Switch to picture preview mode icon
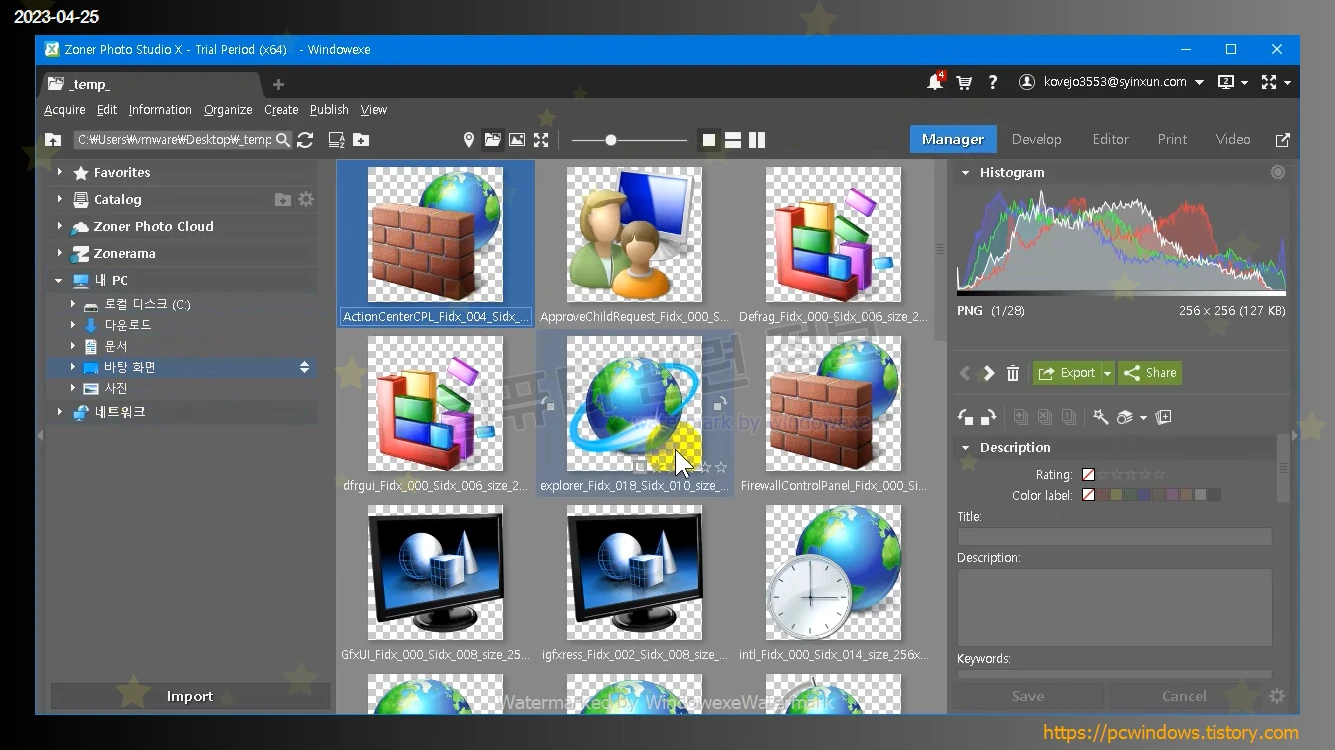The image size is (1335, 750). [517, 140]
